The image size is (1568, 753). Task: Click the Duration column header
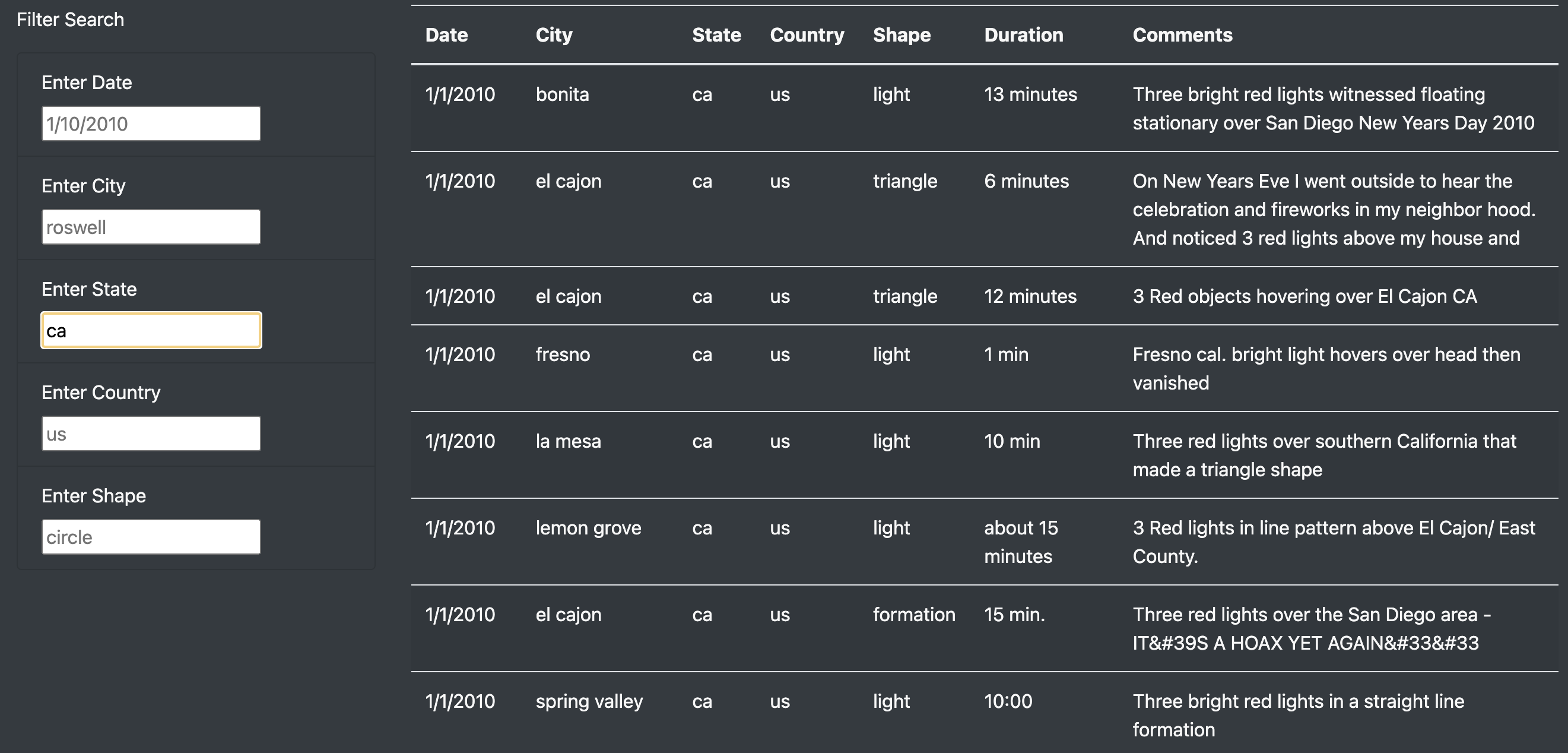[1023, 34]
